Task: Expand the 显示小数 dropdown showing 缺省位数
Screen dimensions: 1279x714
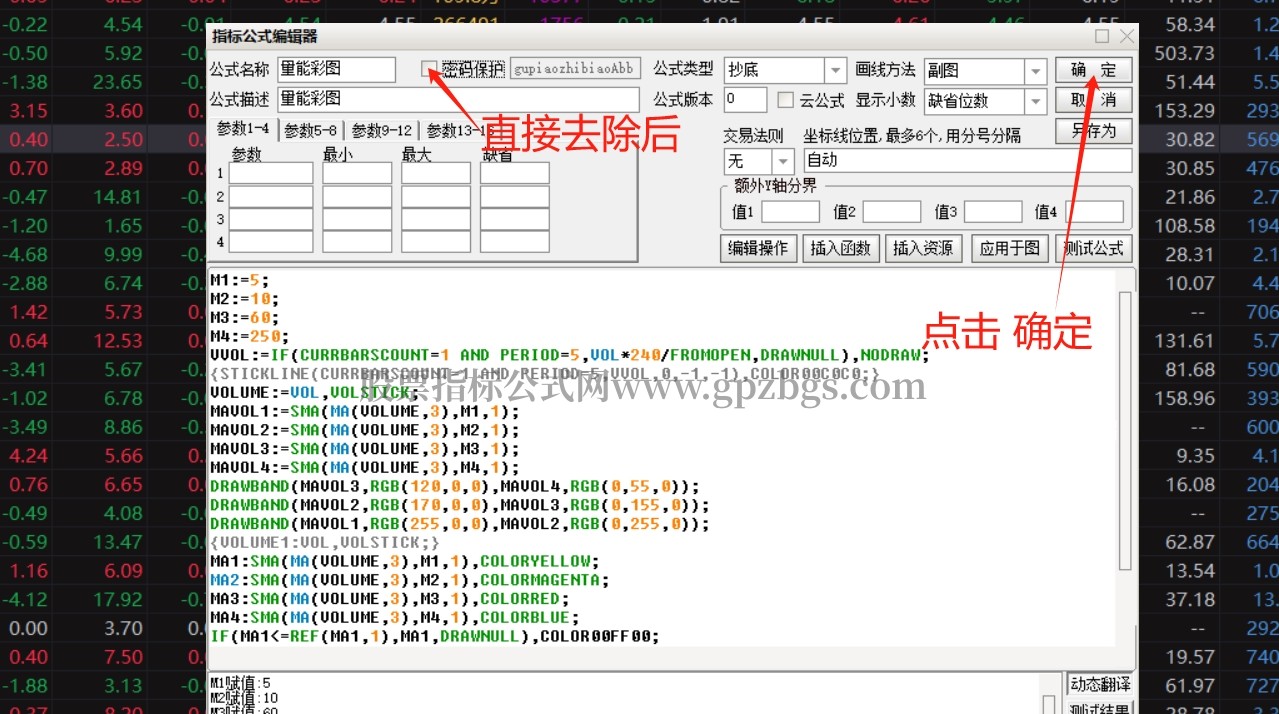Action: click(x=1037, y=101)
